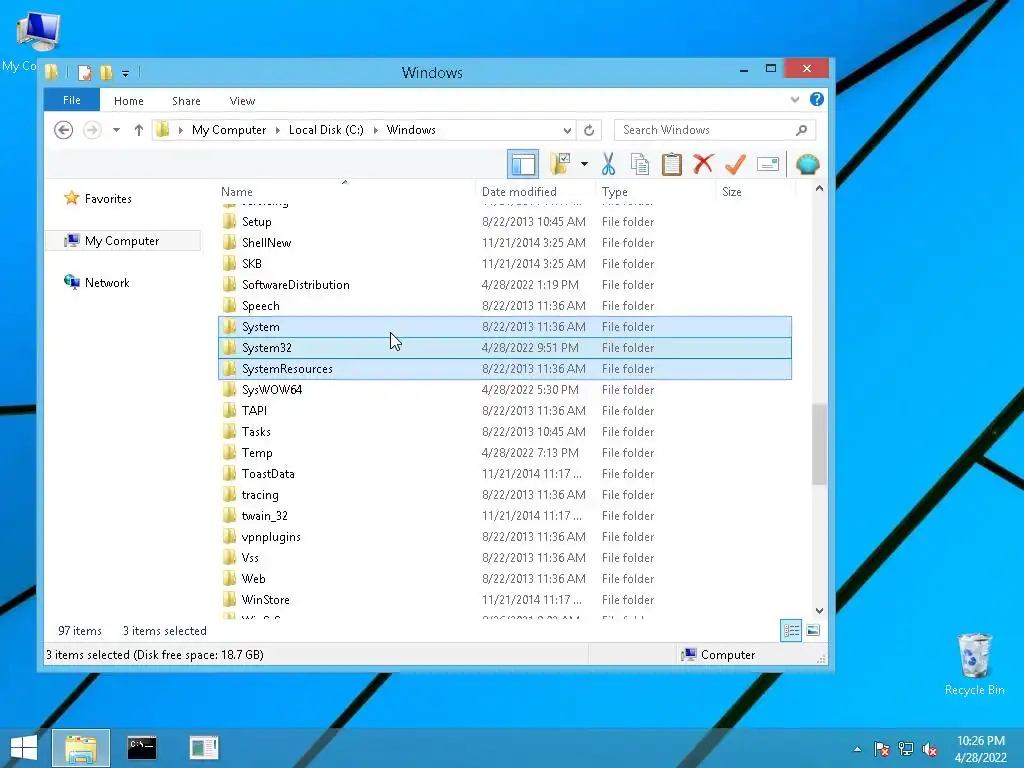This screenshot has width=1024, height=768.
Task: Cut selected items with the scissors icon
Action: (x=609, y=164)
